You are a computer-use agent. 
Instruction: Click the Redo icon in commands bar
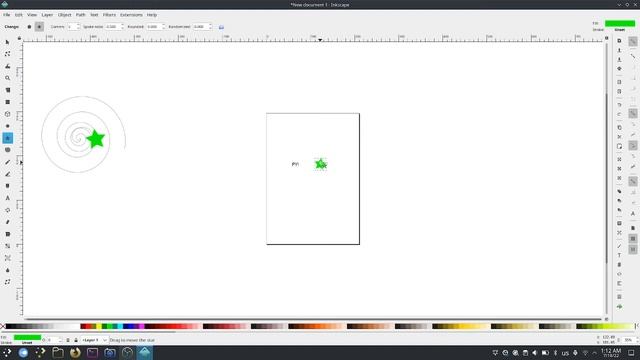[619, 114]
